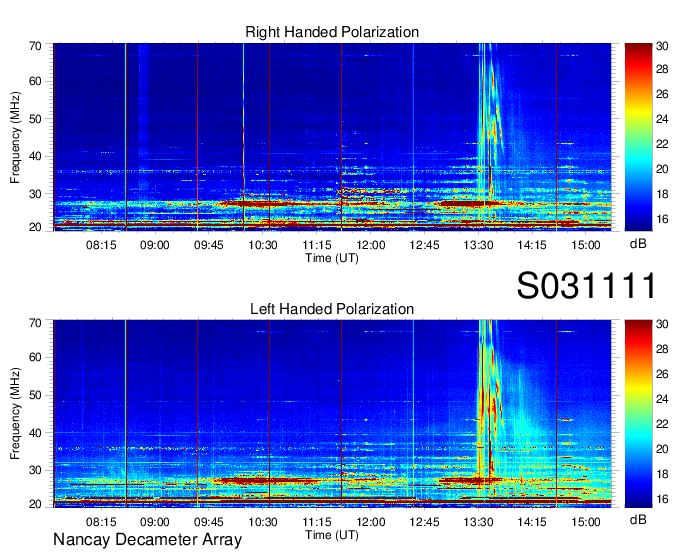Screen dimensions: 680x552
Task: Select the 11:15 time tick on Right Handed plot
Action: [x=317, y=245]
